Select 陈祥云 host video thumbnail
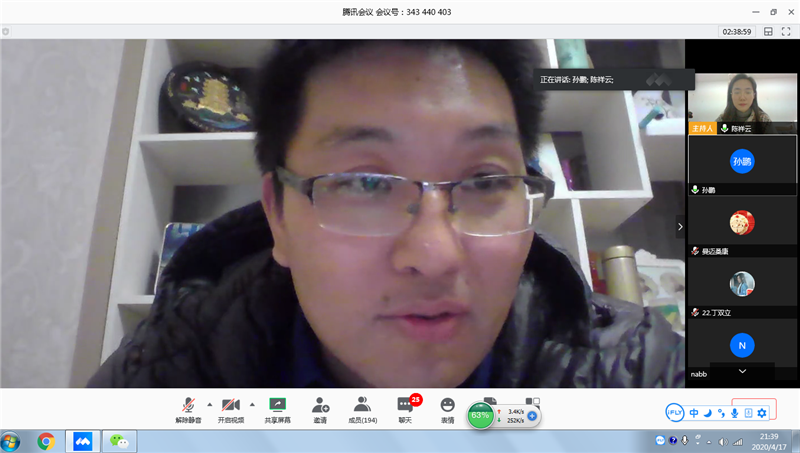The image size is (800, 453). [x=742, y=100]
